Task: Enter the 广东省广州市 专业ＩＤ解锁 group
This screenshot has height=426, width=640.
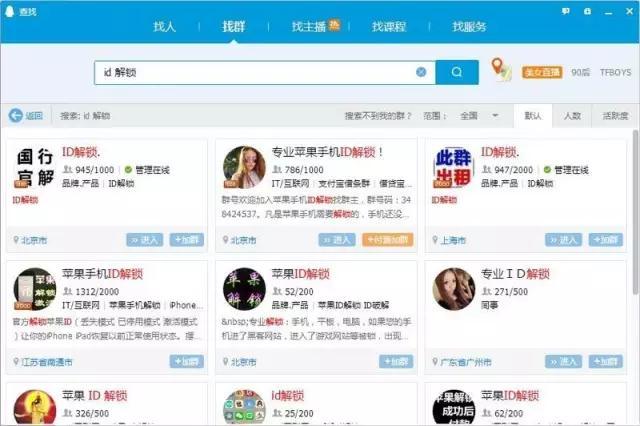Action: [563, 362]
